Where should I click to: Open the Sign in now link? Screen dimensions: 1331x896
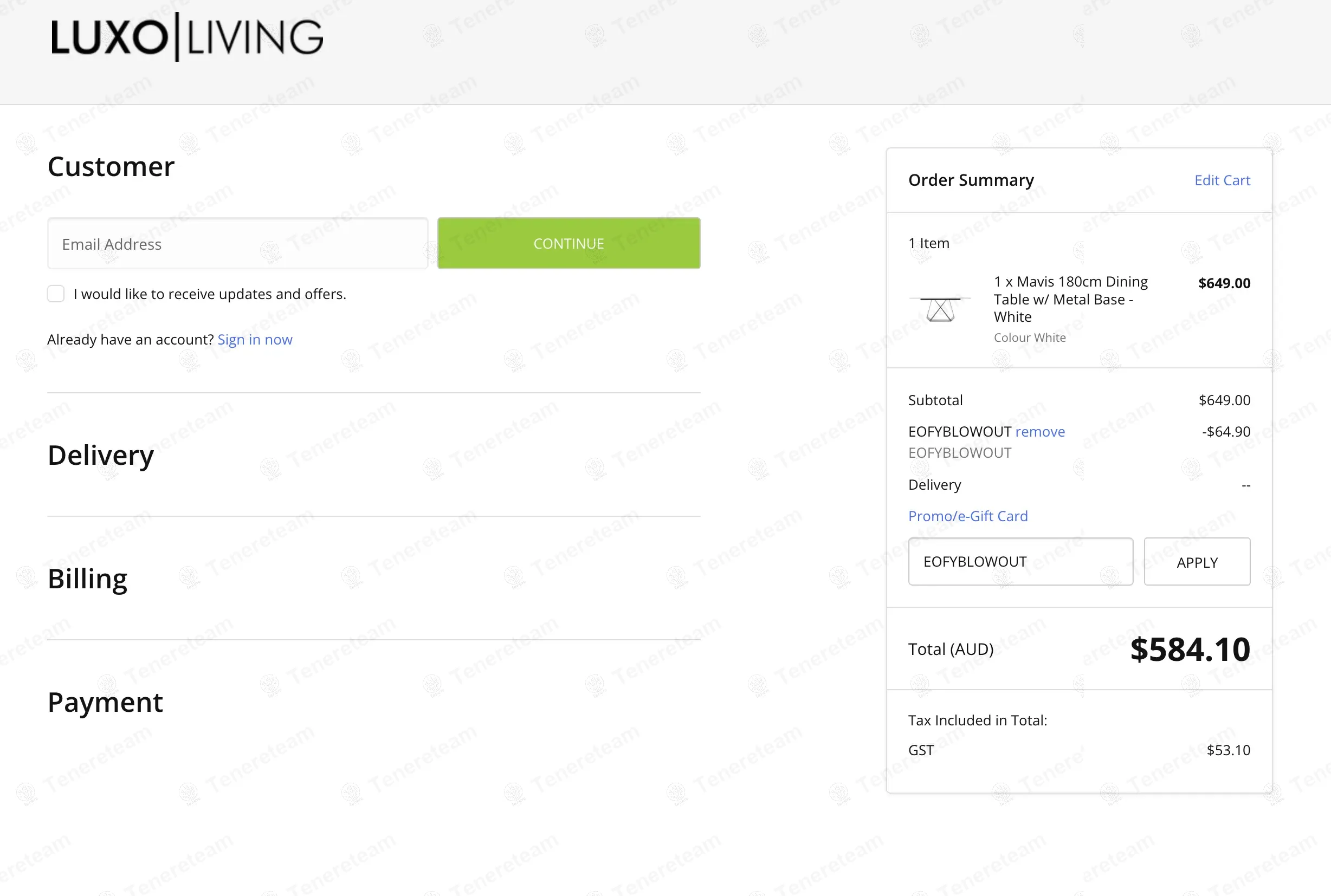tap(255, 340)
